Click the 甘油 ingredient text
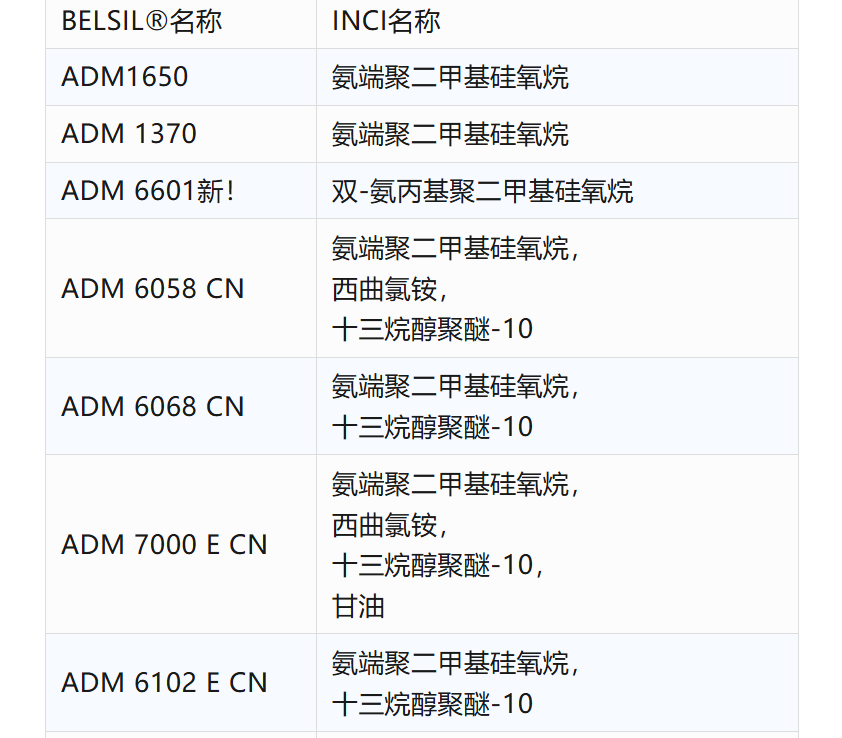This screenshot has width=842, height=738. (358, 606)
